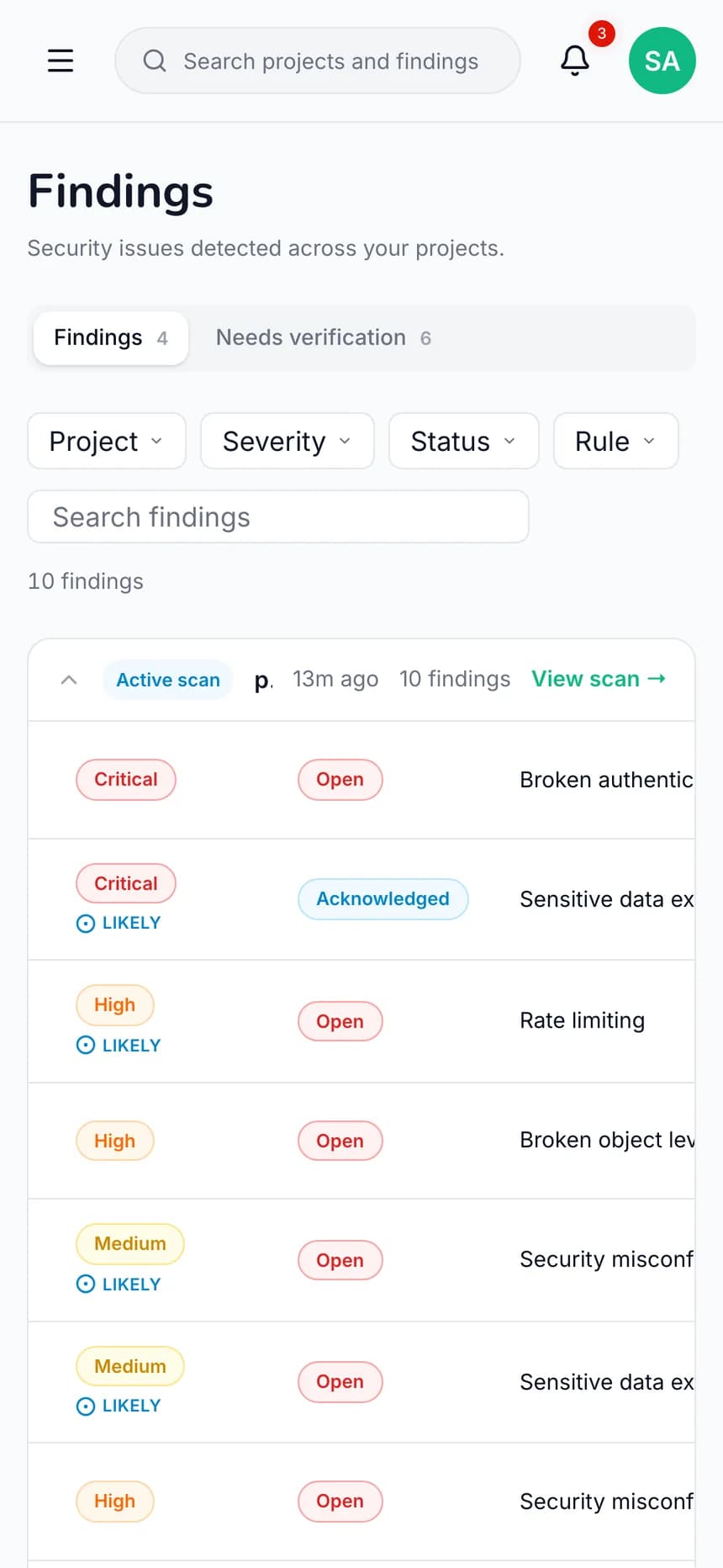Viewport: 723px width, 1568px height.
Task: Open the Rule filter dropdown
Action: pos(616,441)
